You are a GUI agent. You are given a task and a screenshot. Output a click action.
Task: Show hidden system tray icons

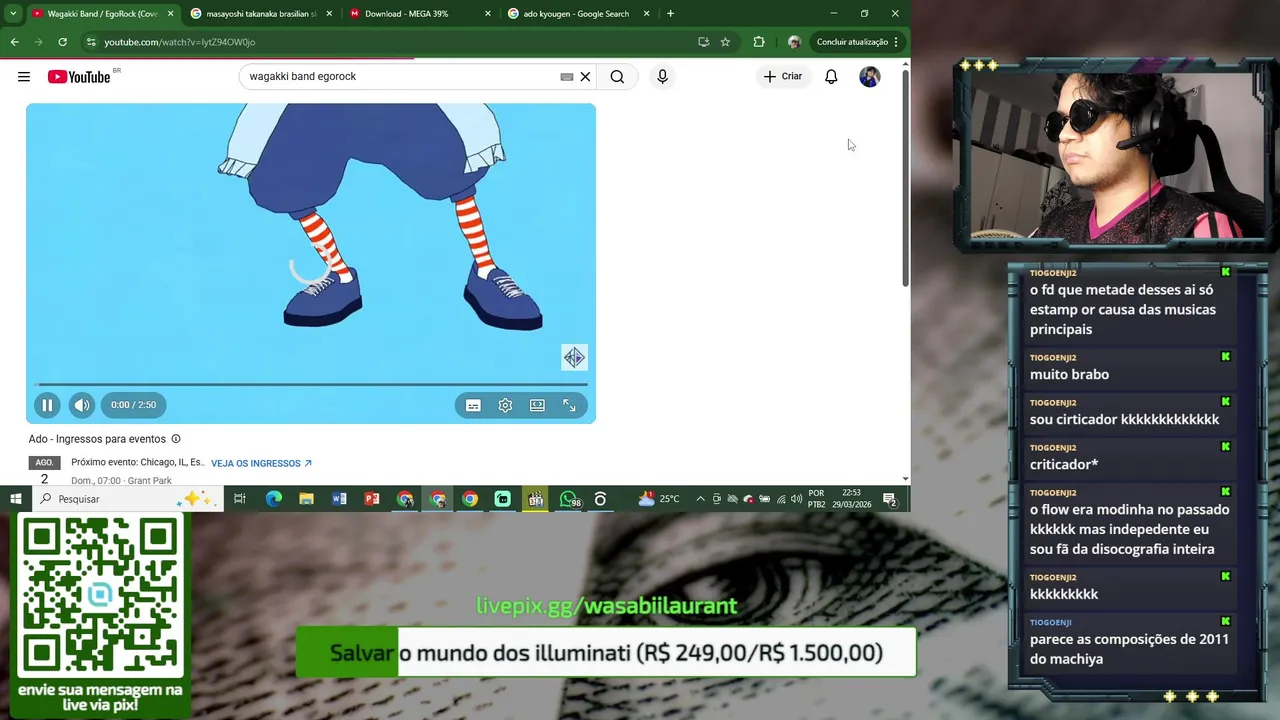coord(700,499)
